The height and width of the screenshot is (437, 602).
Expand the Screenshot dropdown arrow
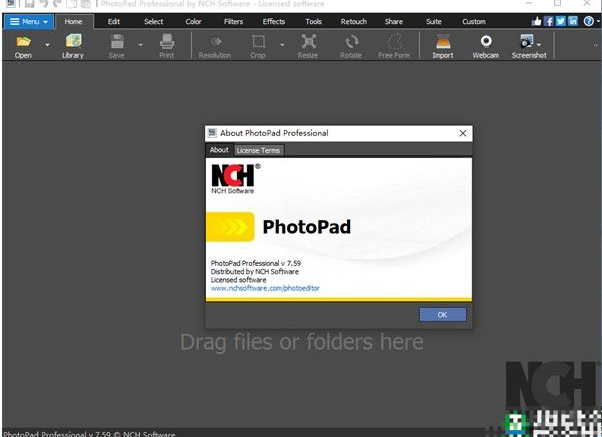point(539,45)
